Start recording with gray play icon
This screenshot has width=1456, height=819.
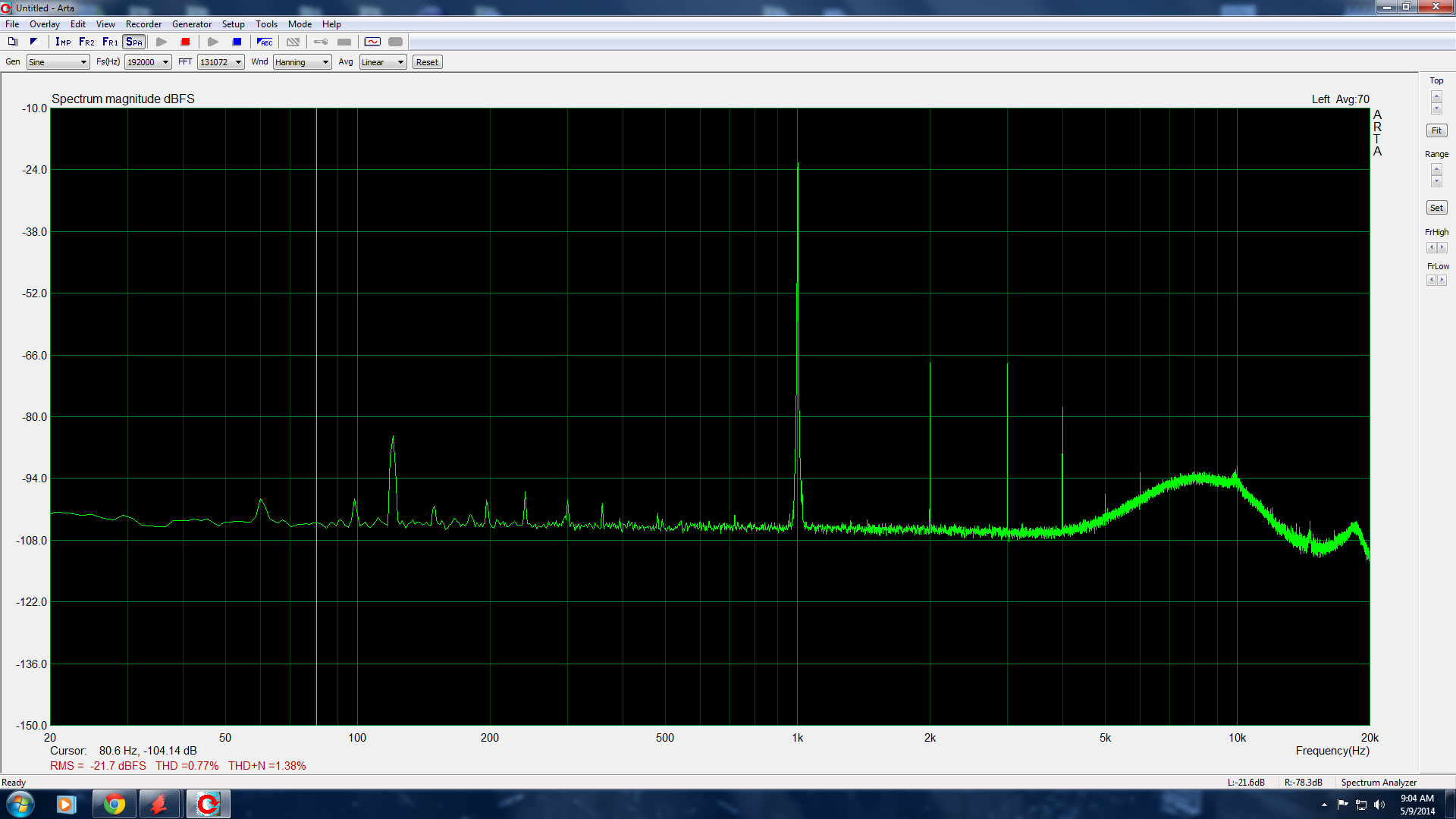tap(162, 42)
